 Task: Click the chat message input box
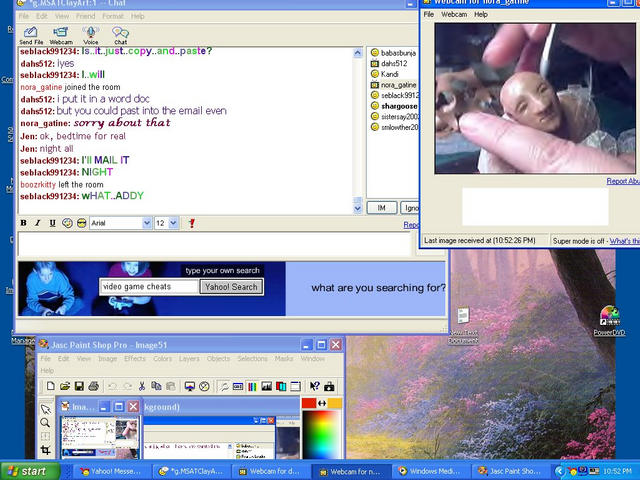pos(215,244)
